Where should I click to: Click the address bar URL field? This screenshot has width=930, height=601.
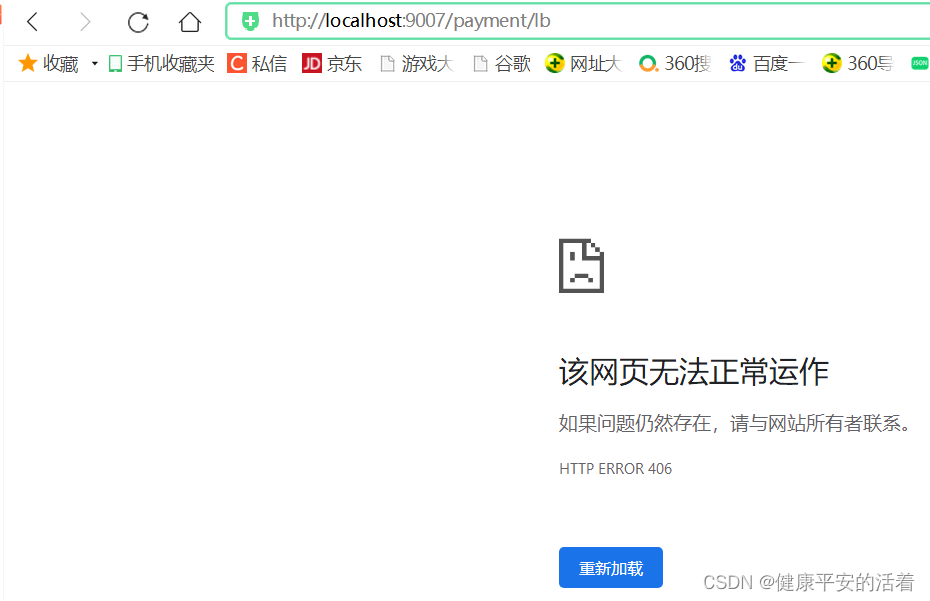[450, 21]
